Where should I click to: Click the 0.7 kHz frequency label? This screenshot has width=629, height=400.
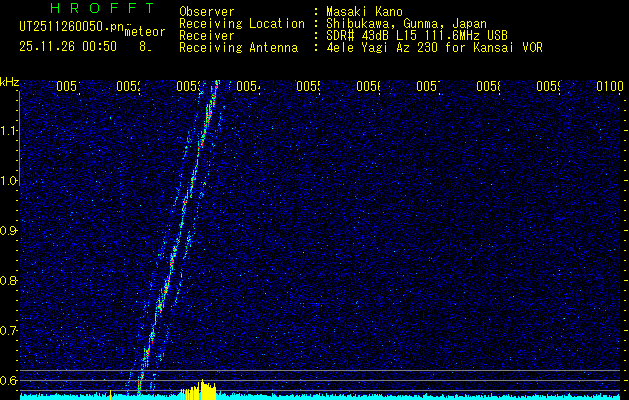9,331
